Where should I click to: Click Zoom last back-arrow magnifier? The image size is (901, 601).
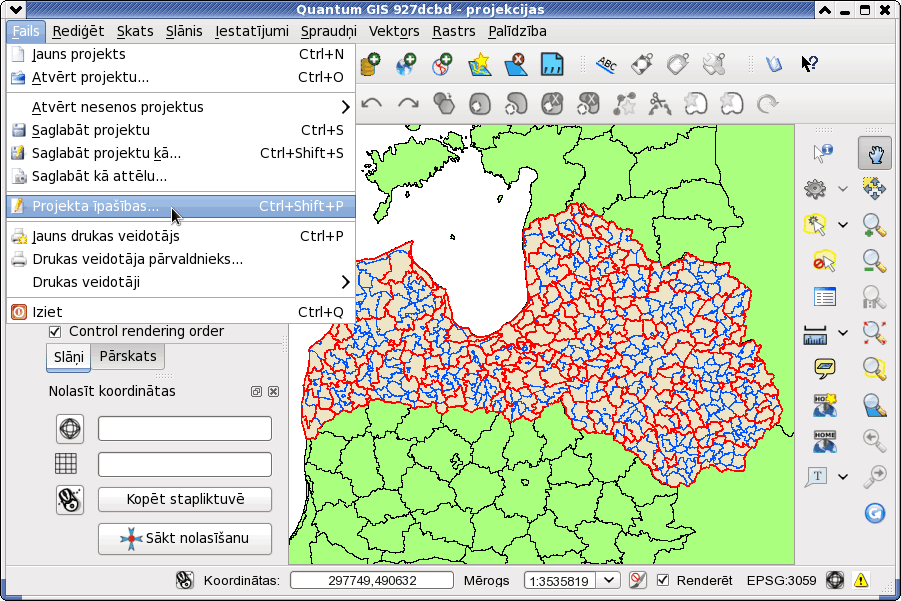pyautogui.click(x=874, y=440)
